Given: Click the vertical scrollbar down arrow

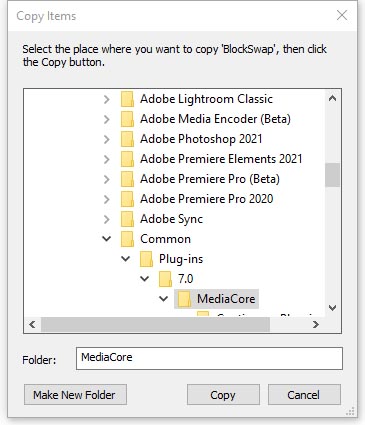Looking at the screenshot, I should [332, 308].
